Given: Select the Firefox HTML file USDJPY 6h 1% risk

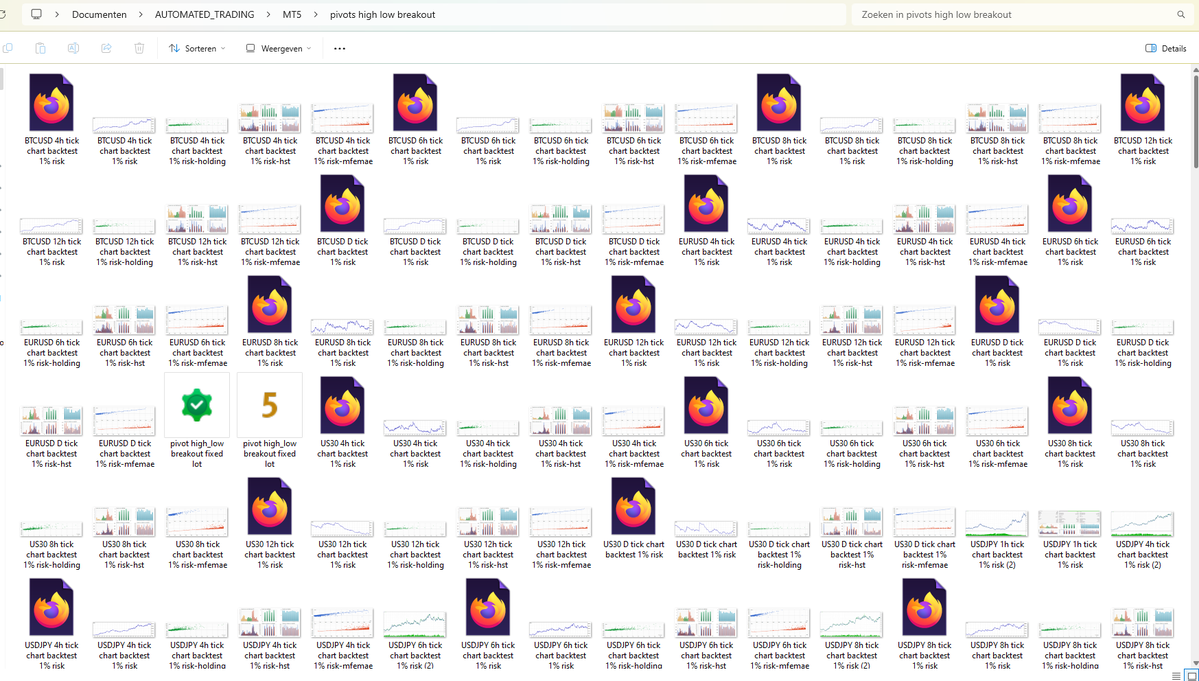Looking at the screenshot, I should point(488,607).
